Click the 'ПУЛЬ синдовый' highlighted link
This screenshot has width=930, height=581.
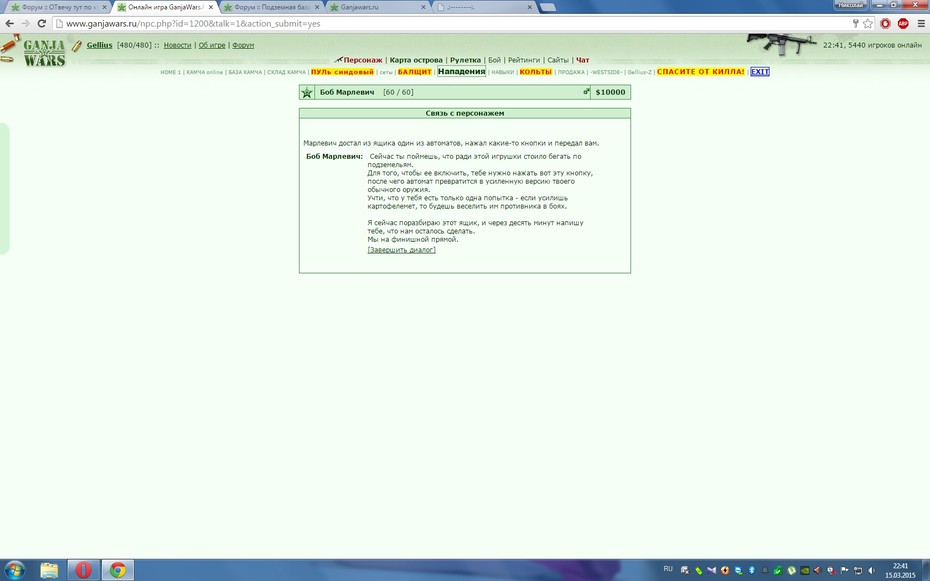[342, 72]
